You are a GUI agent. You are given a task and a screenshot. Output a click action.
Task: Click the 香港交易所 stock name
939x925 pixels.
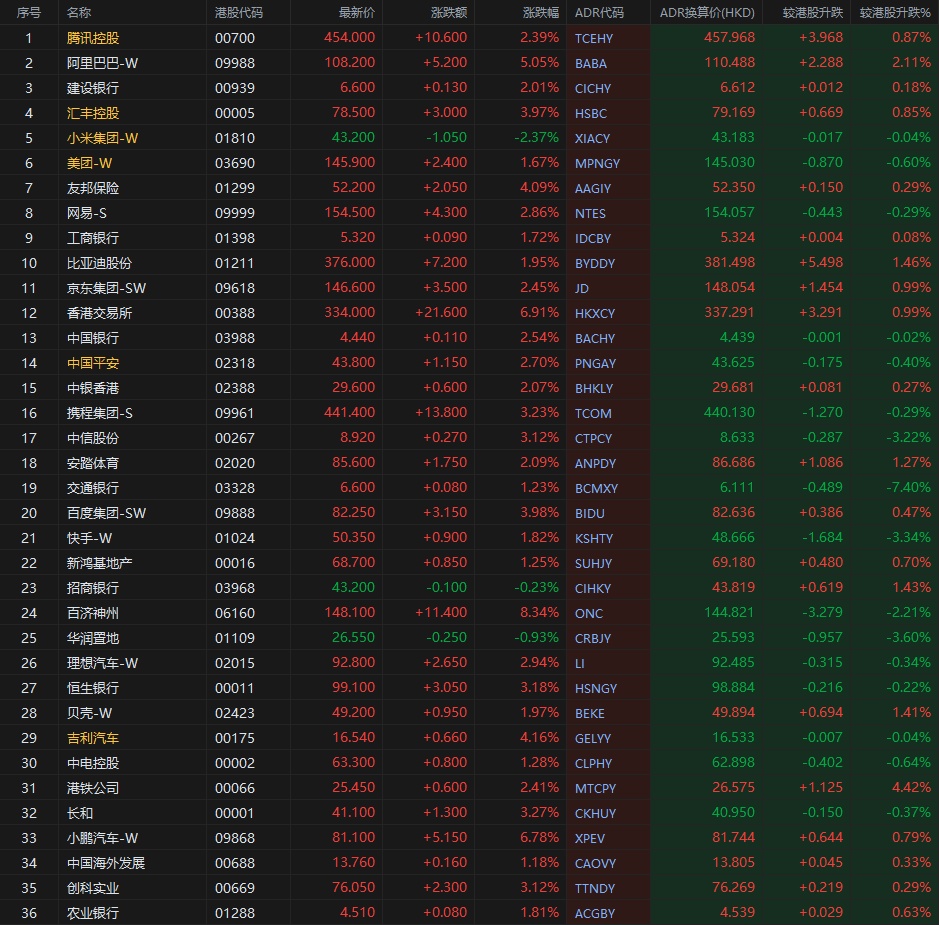coord(99,313)
